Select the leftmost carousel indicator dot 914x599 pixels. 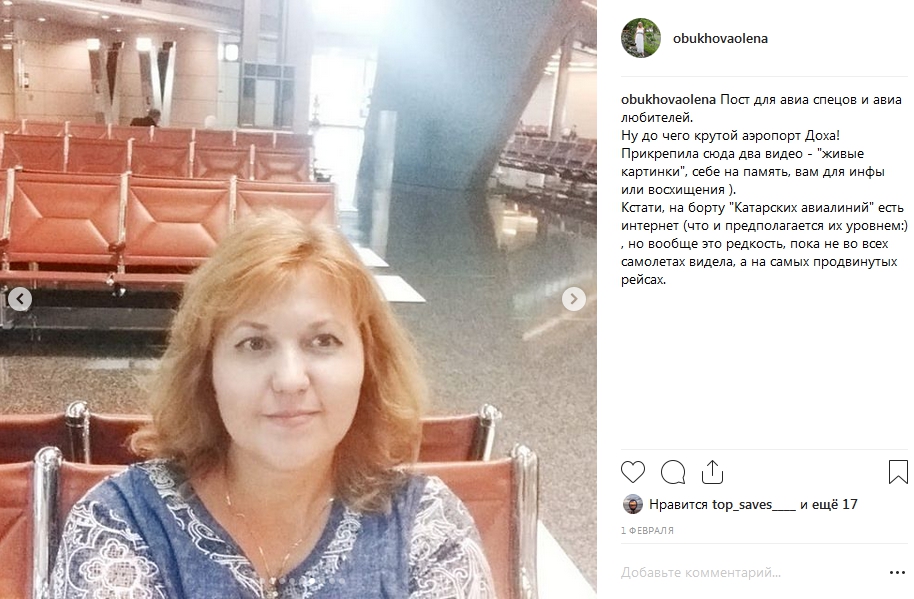click(x=262, y=581)
